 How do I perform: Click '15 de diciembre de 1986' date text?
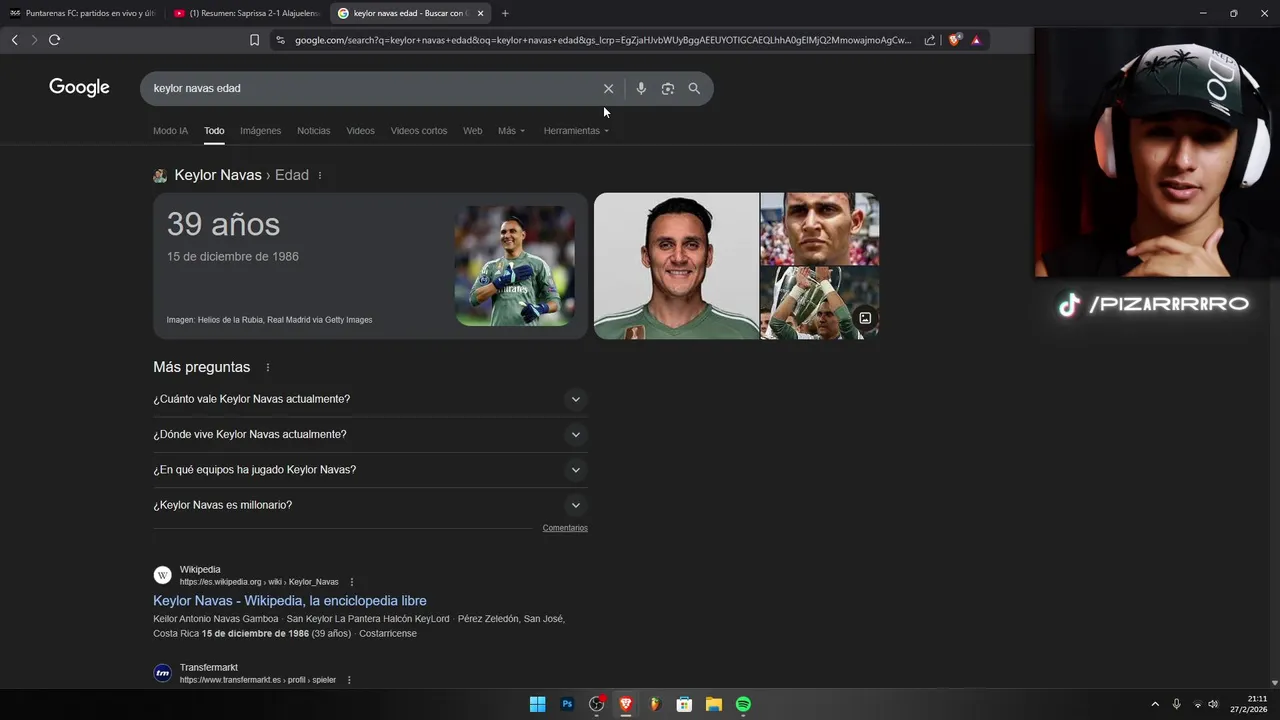click(233, 257)
